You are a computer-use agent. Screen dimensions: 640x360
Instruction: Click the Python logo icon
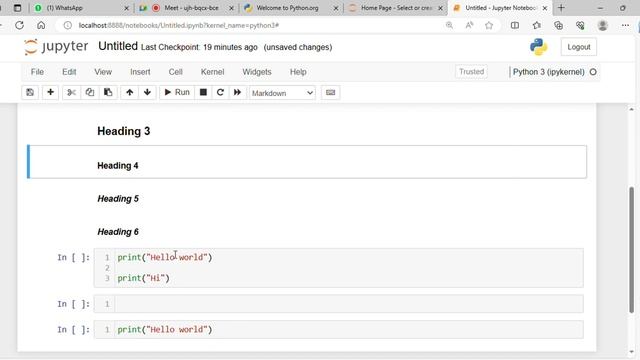click(539, 47)
